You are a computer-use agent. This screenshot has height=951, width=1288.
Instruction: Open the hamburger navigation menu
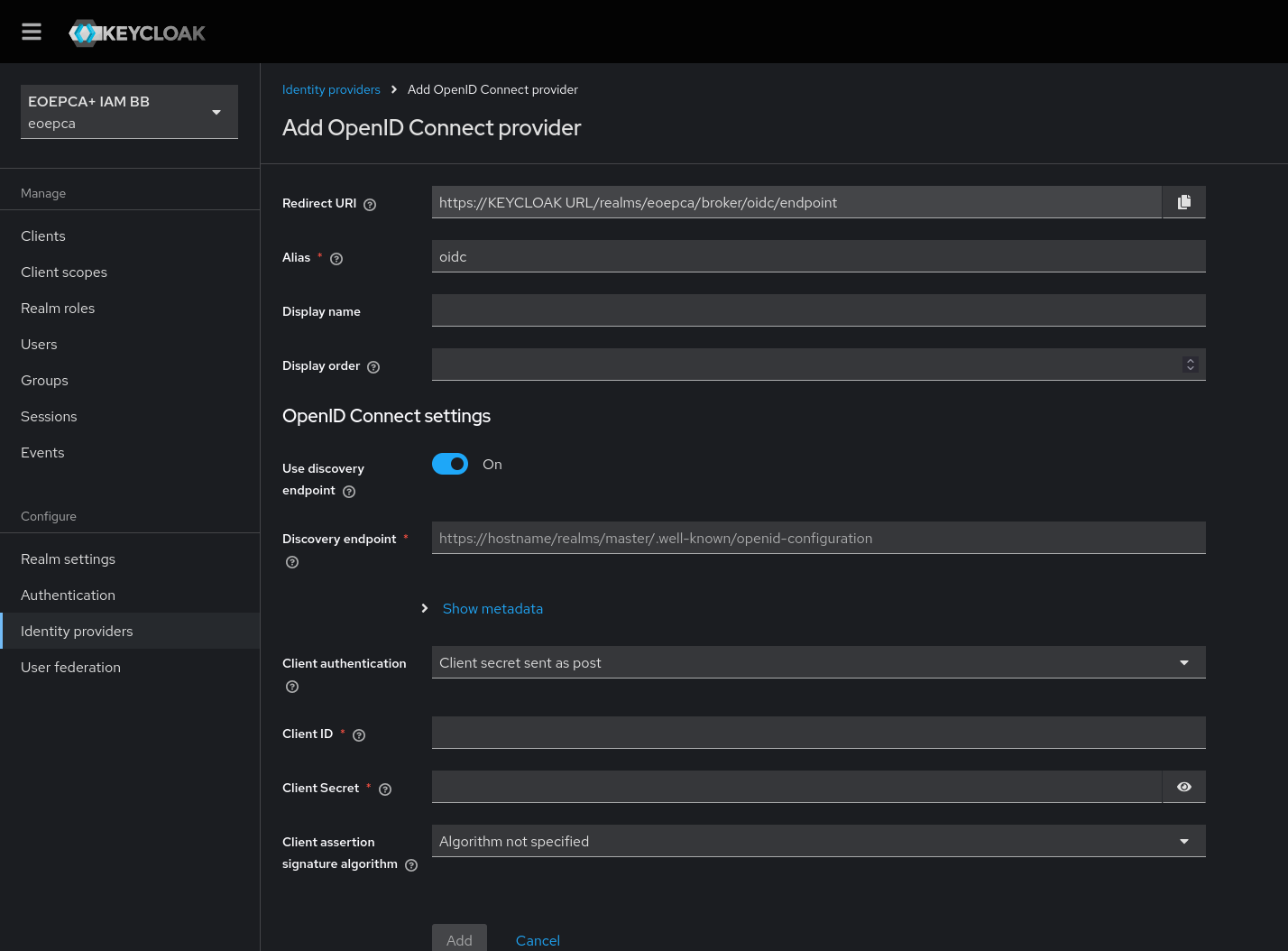tap(32, 32)
